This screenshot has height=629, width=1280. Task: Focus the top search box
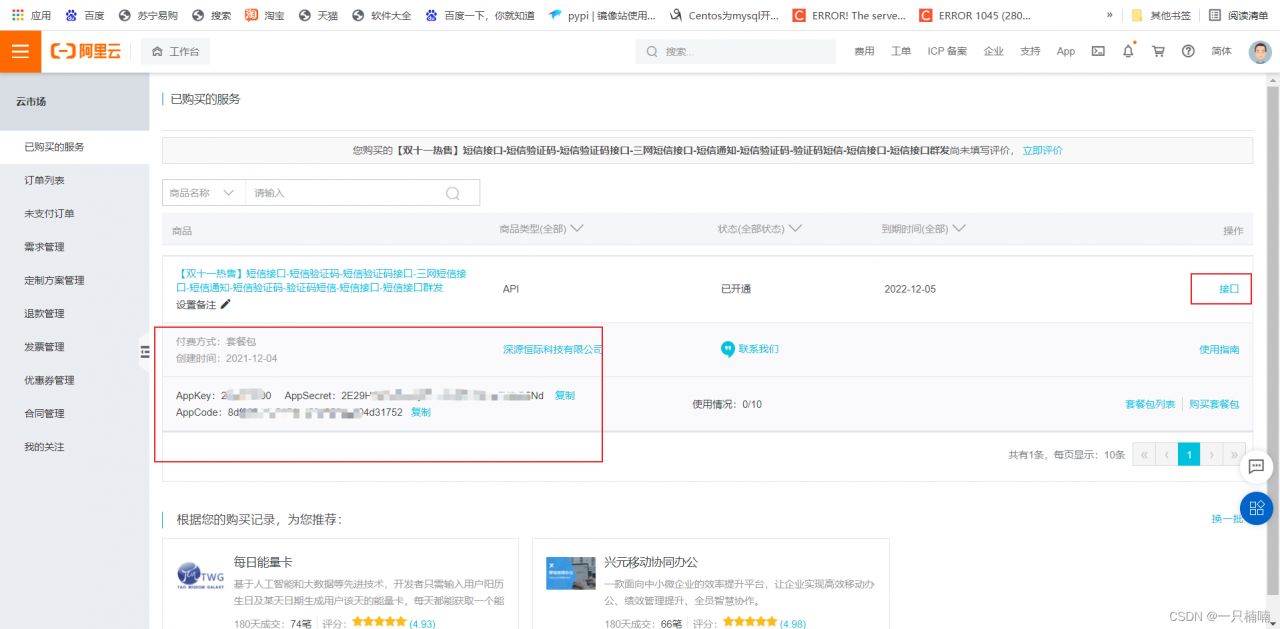click(x=735, y=51)
